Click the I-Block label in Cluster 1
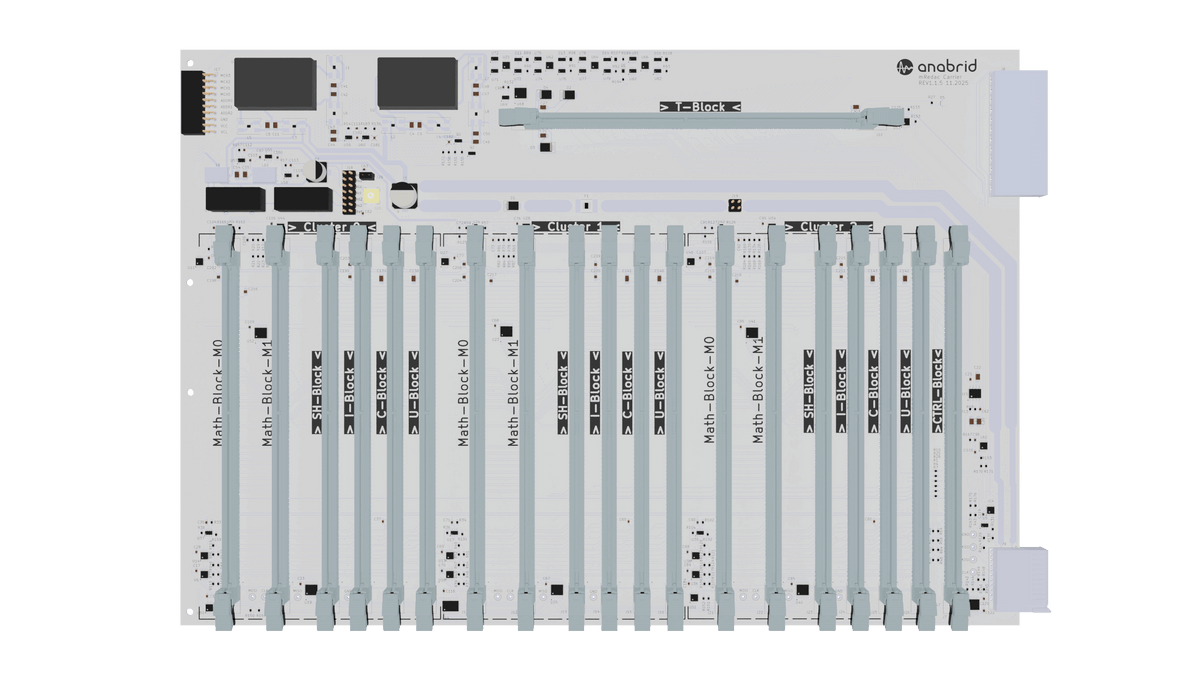Image resolution: width=1200 pixels, height=675 pixels. point(595,392)
